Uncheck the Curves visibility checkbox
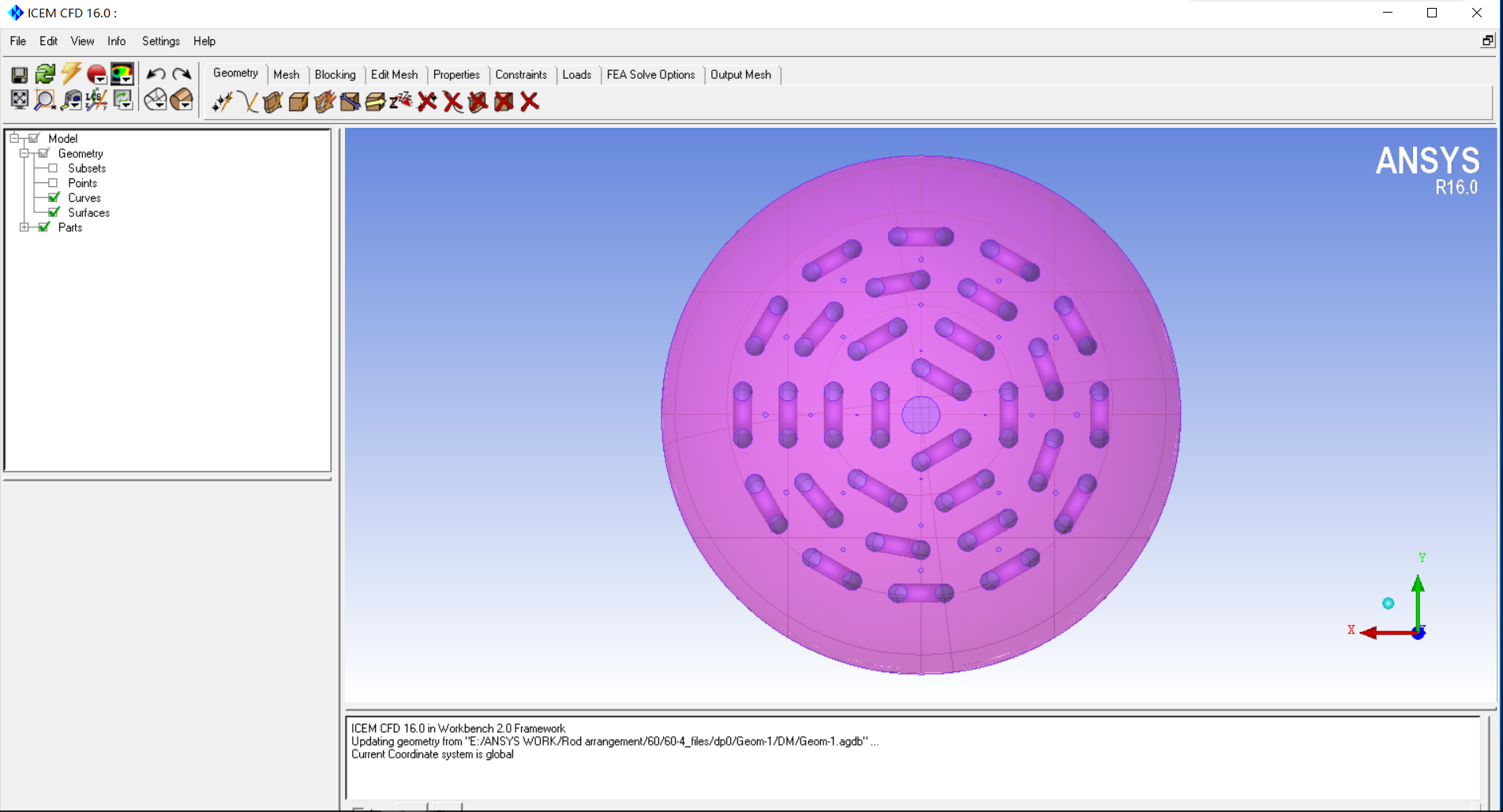 coord(54,198)
